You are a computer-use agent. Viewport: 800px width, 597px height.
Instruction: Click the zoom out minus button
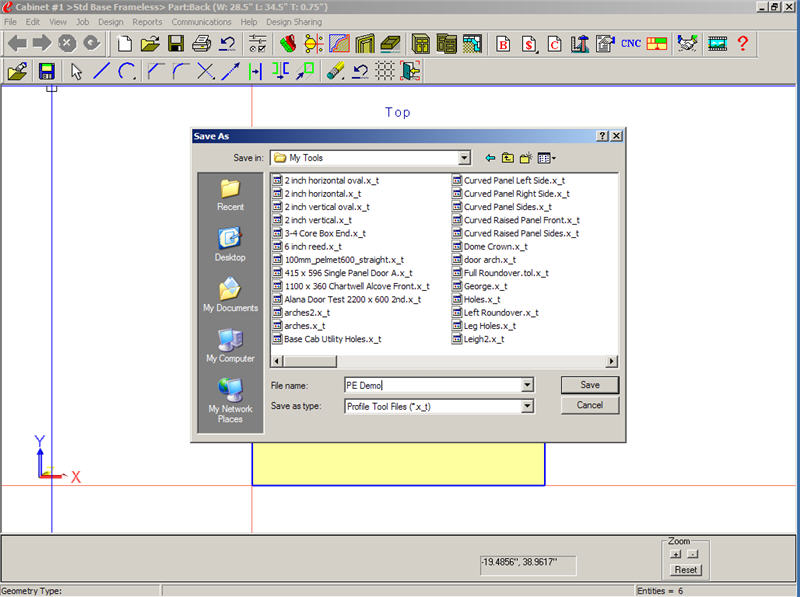[x=692, y=554]
